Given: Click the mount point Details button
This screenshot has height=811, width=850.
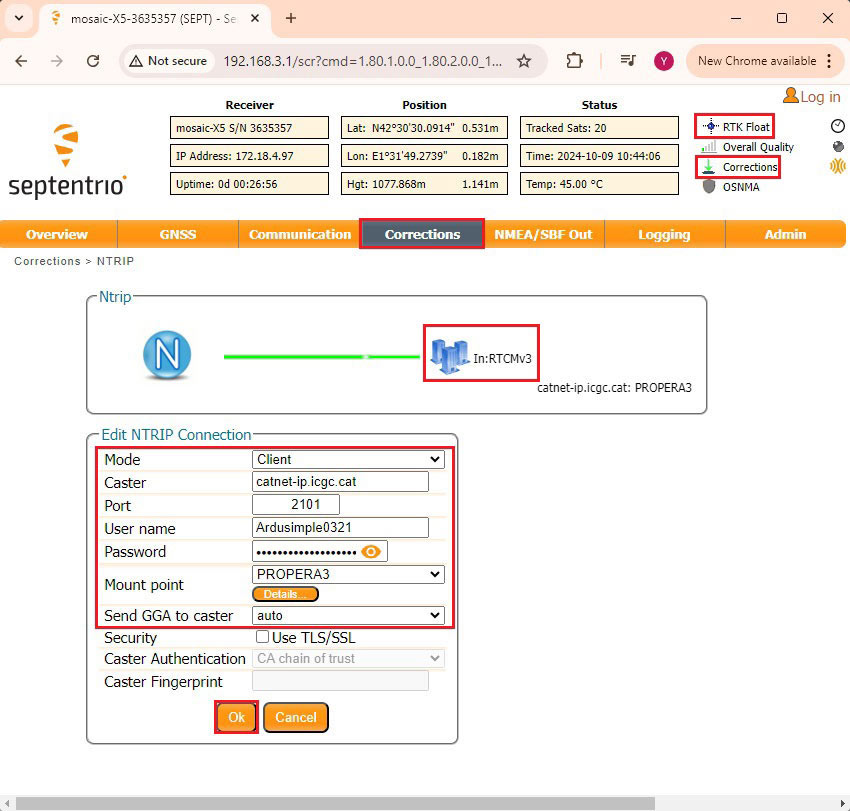Looking at the screenshot, I should 285,594.
